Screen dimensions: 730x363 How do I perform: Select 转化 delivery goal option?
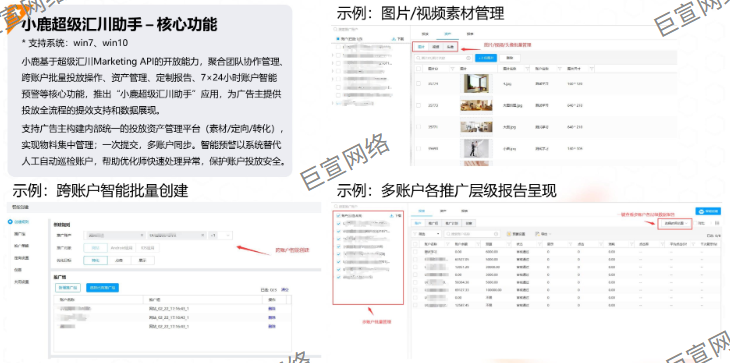tap(95, 261)
